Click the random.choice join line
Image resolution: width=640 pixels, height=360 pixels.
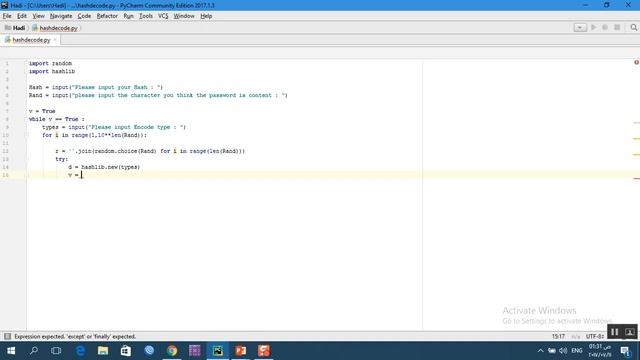pyautogui.click(x=150, y=151)
